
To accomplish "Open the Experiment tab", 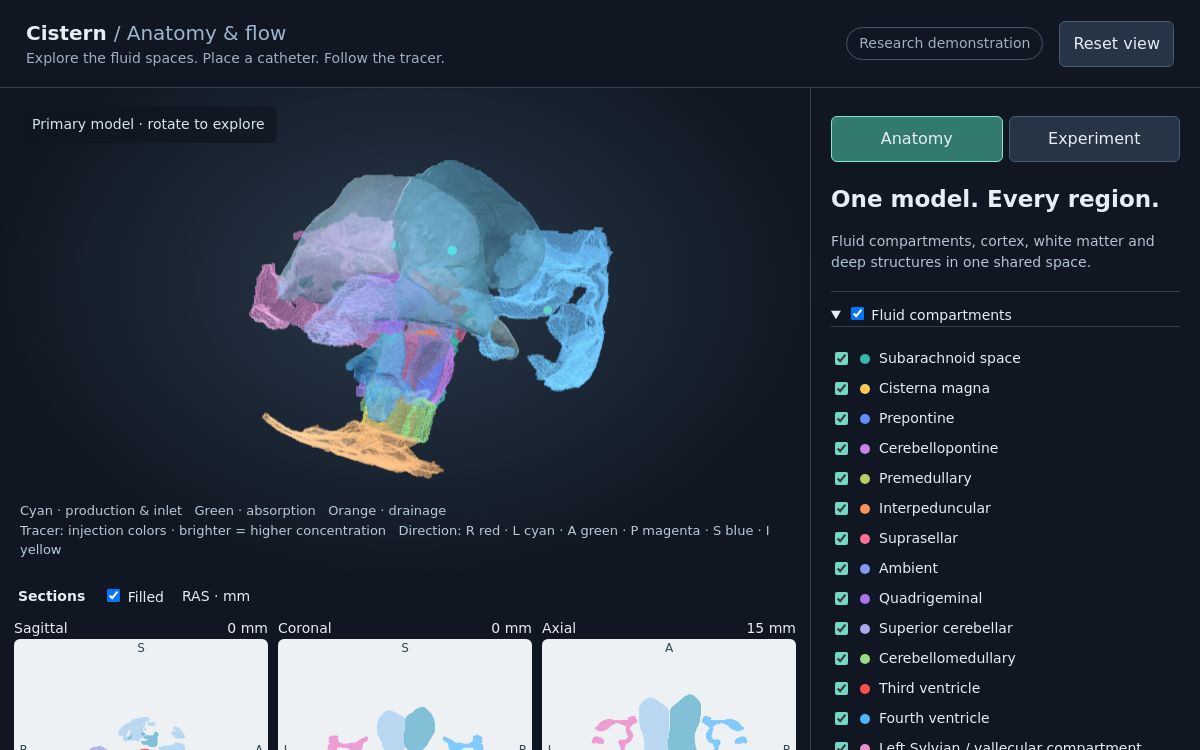I will coord(1094,139).
